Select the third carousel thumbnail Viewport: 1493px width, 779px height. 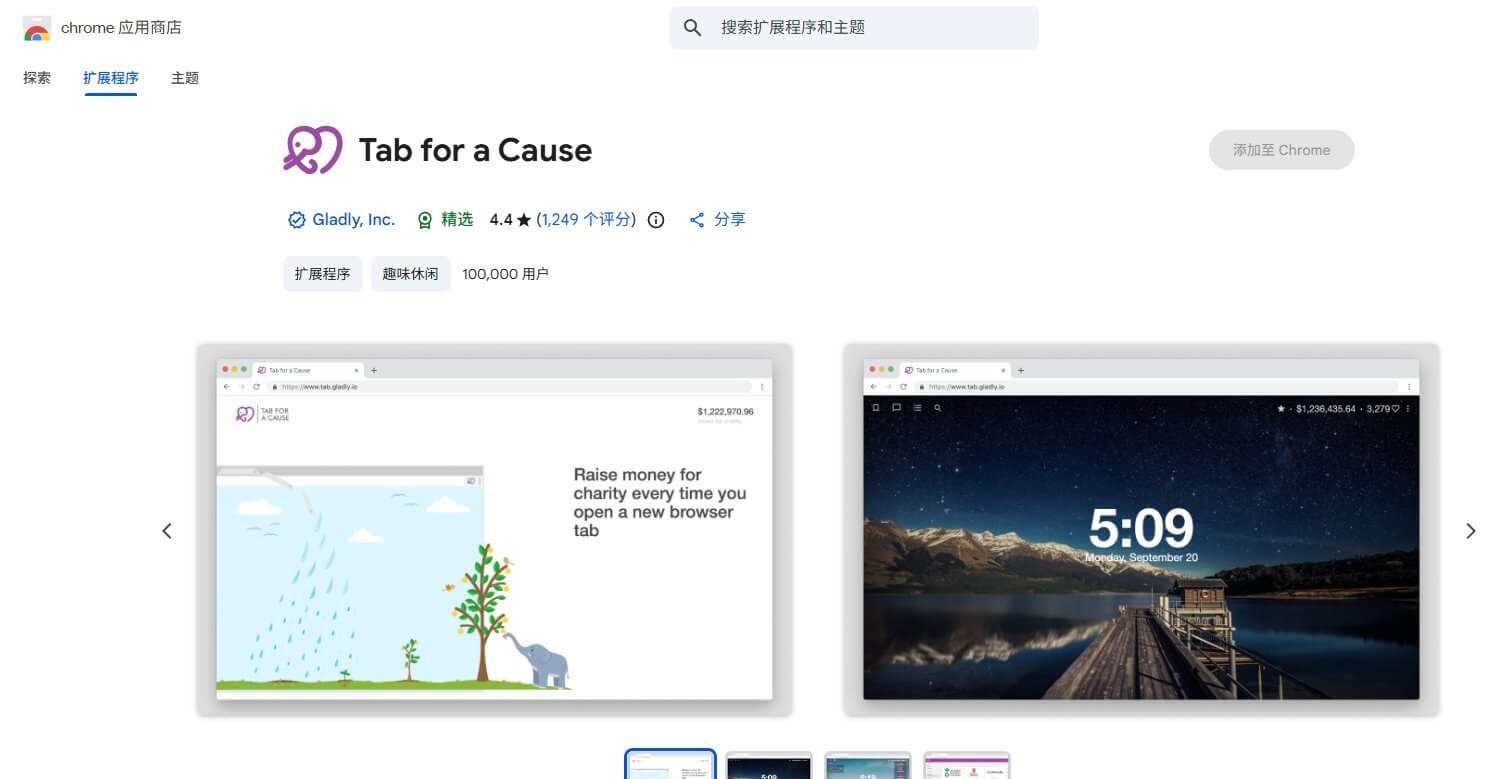pos(868,765)
